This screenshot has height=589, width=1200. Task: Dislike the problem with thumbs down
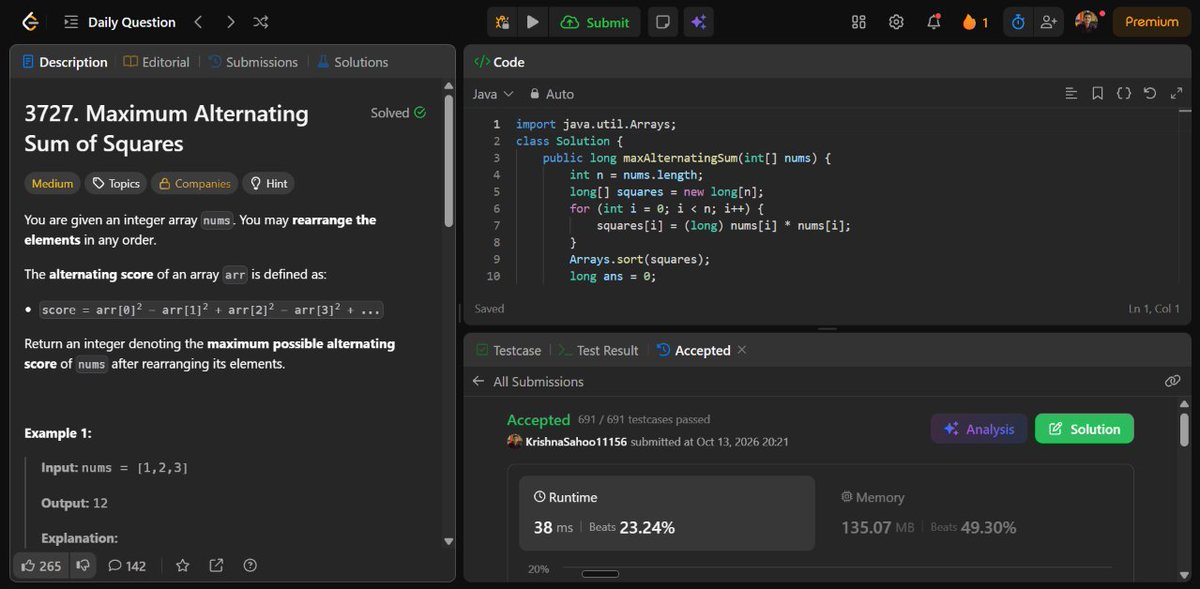coord(83,566)
